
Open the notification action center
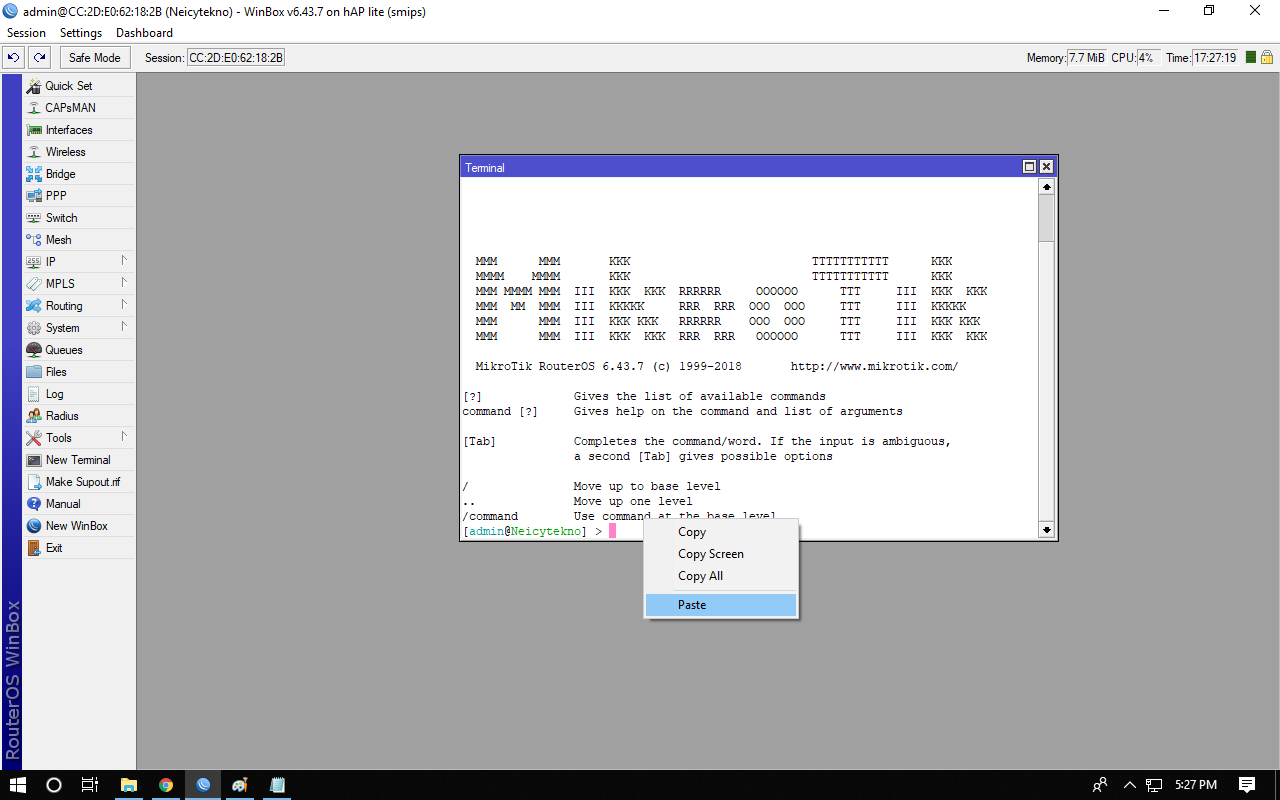pyautogui.click(x=1247, y=785)
